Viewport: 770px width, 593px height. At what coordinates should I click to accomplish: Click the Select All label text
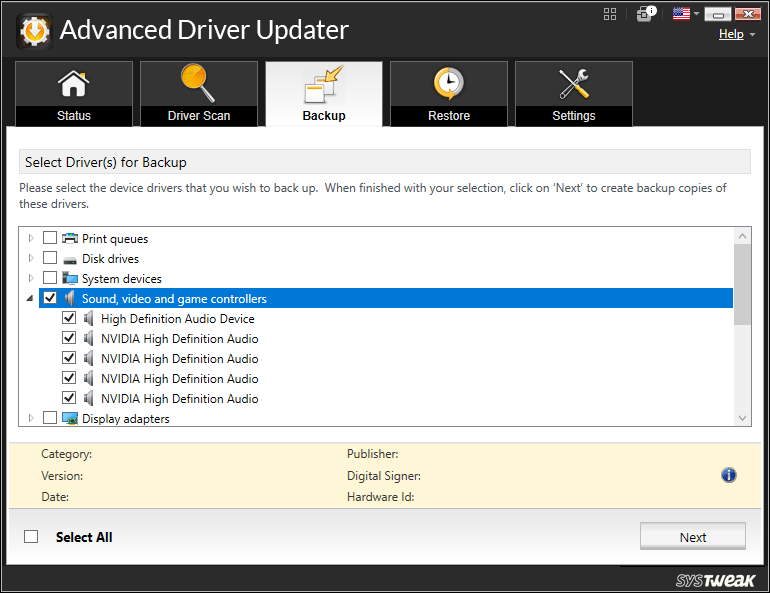pos(84,537)
